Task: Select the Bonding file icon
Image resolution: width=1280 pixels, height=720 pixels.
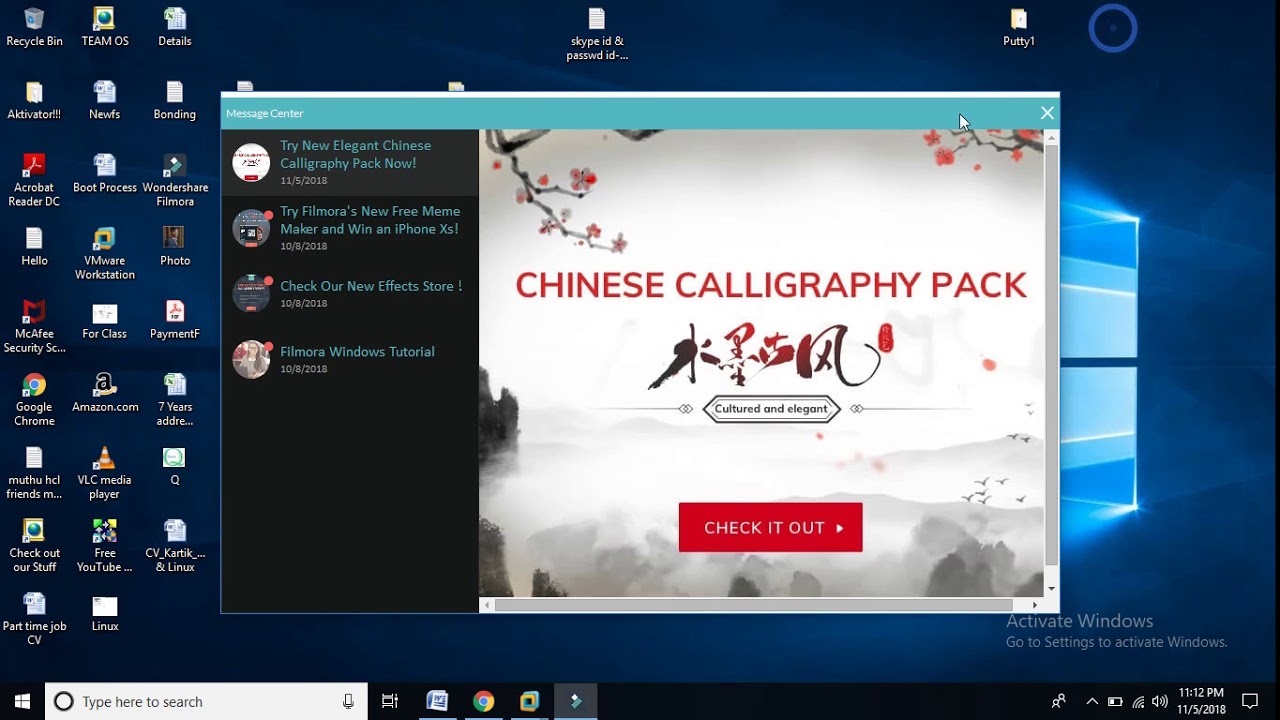Action: pyautogui.click(x=175, y=100)
